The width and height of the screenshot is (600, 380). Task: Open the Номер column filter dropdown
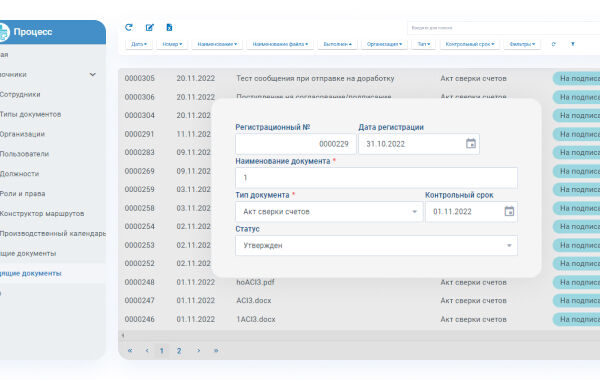tap(172, 44)
